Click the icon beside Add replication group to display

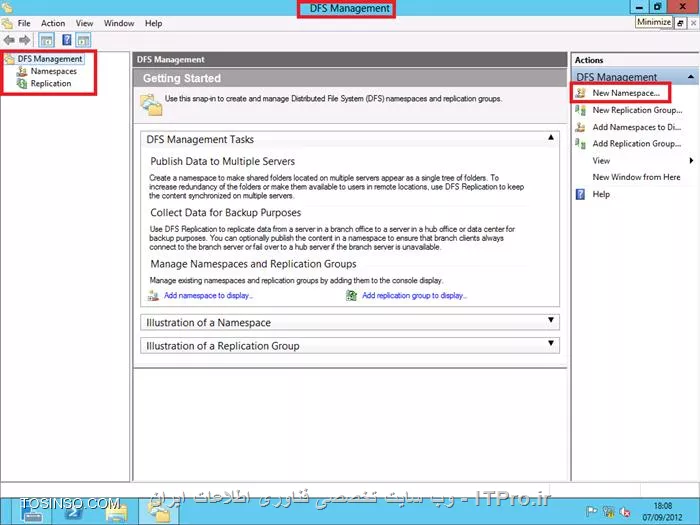pyautogui.click(x=351, y=296)
